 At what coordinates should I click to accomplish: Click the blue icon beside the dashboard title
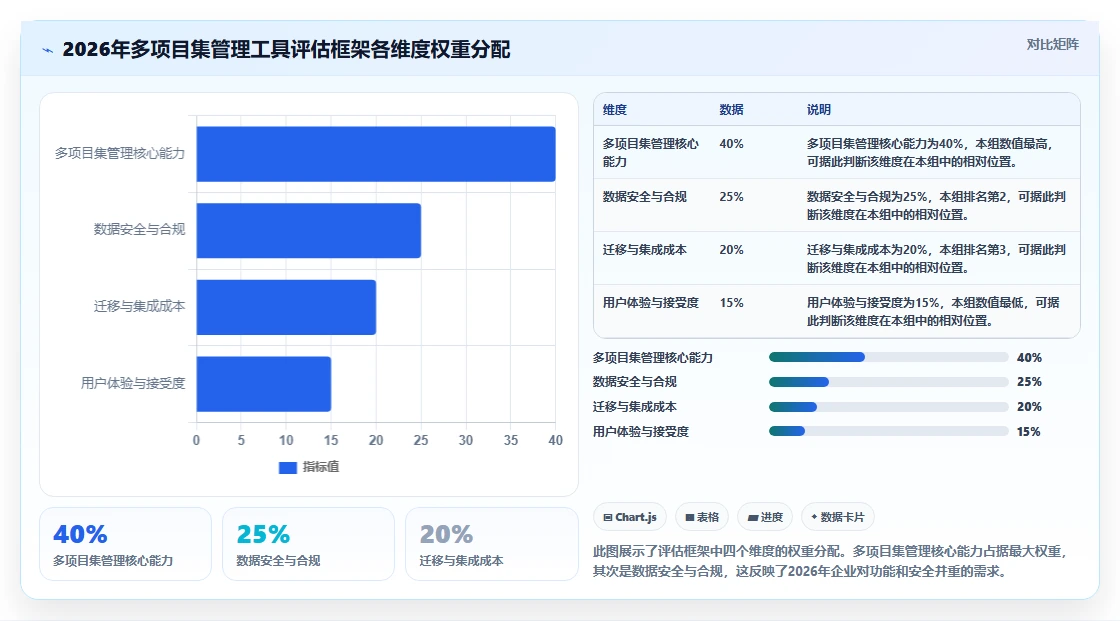click(x=48, y=50)
